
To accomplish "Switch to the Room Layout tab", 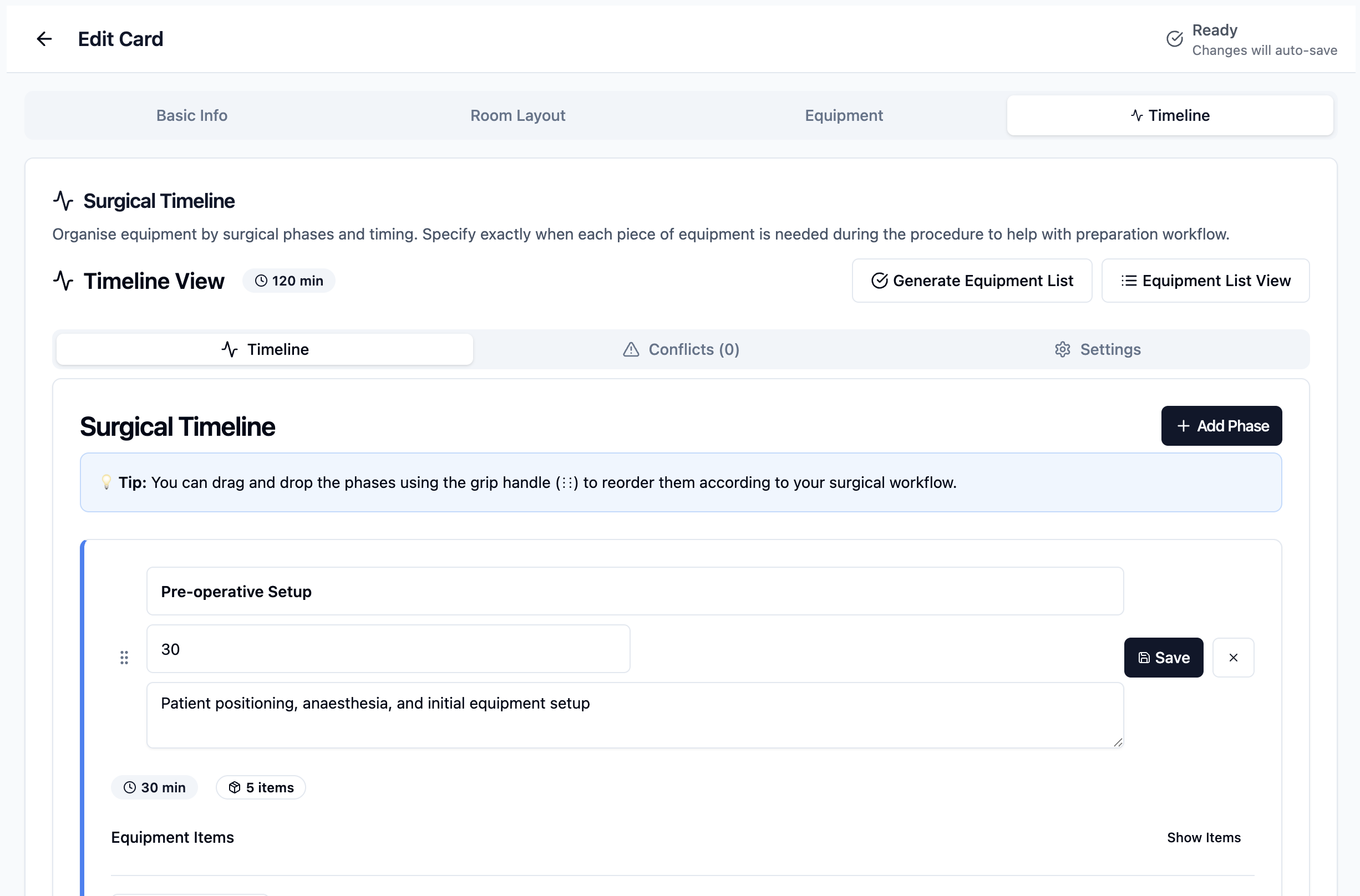I will tap(517, 115).
